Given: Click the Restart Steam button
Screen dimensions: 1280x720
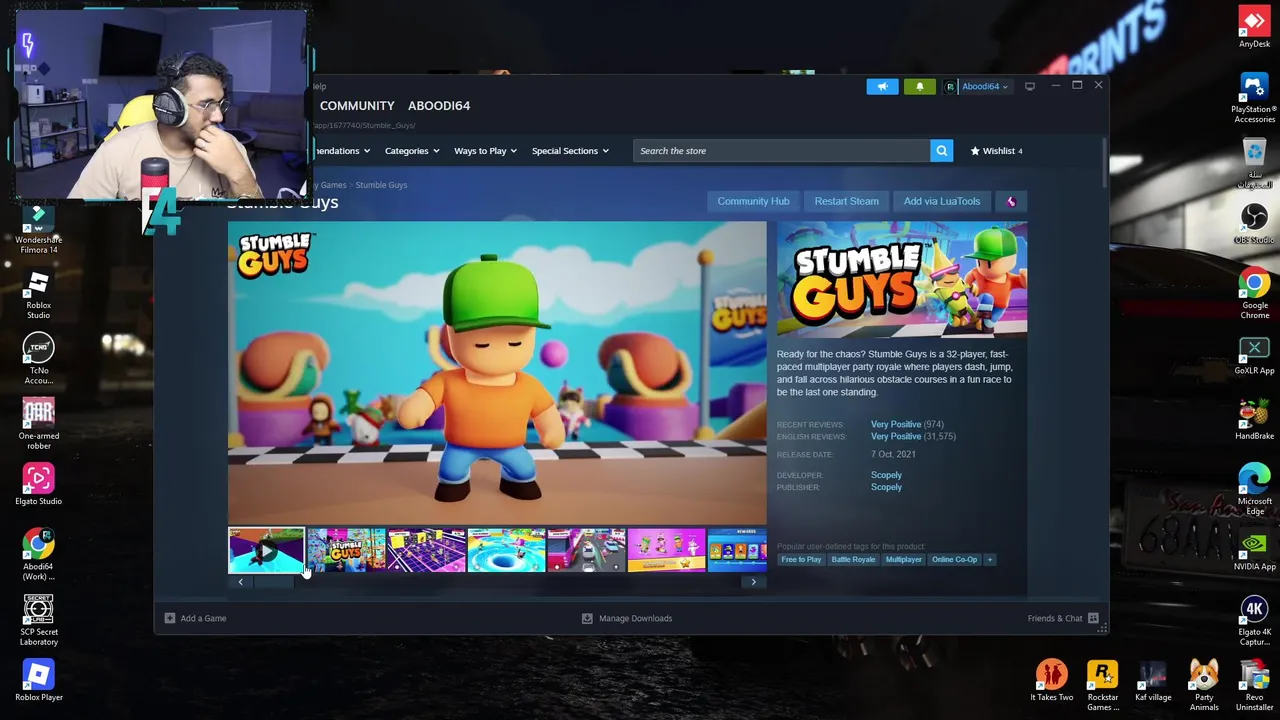Looking at the screenshot, I should [846, 201].
